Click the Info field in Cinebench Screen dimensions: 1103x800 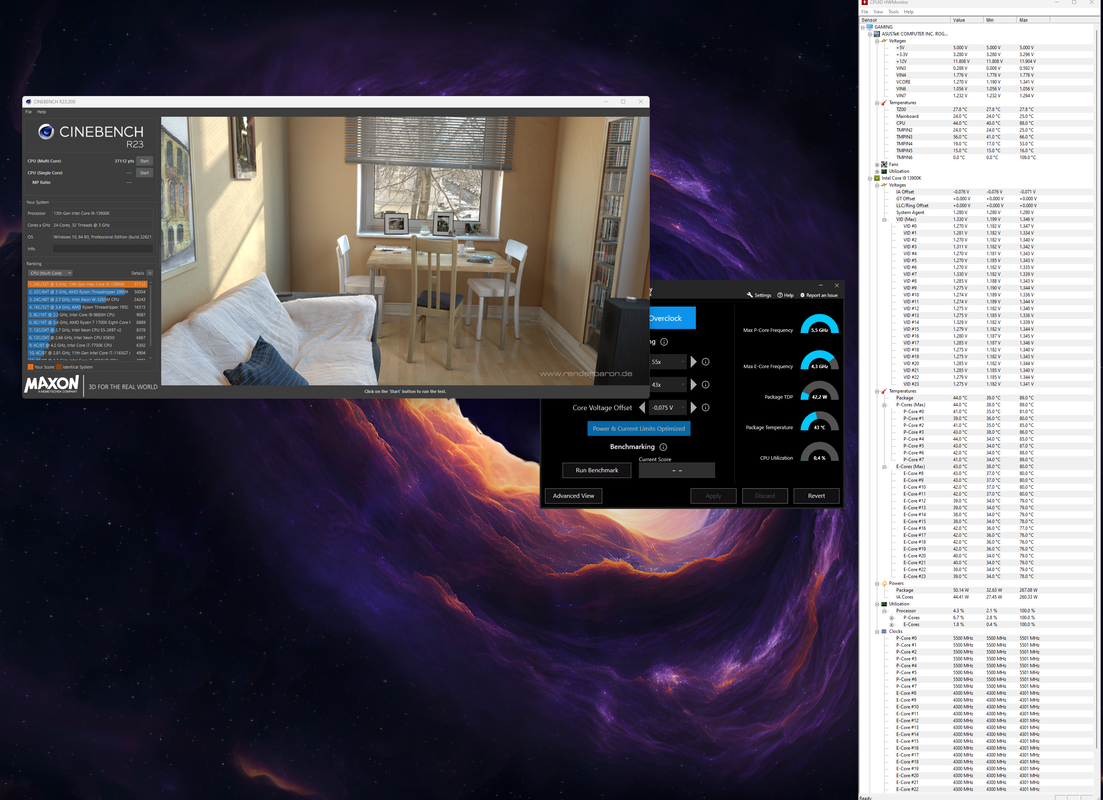103,248
